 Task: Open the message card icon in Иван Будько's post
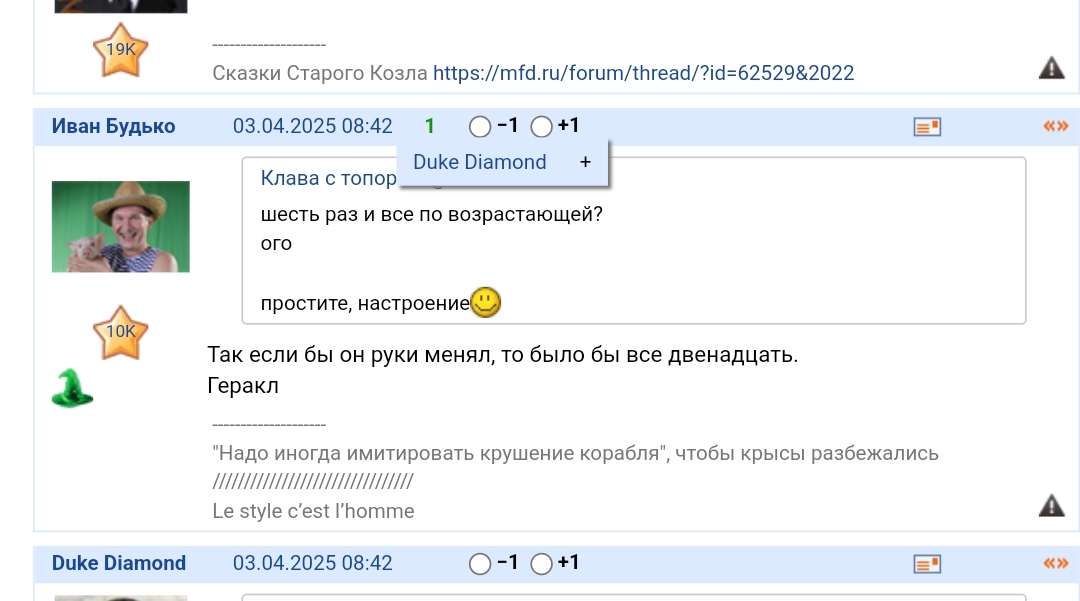[927, 127]
